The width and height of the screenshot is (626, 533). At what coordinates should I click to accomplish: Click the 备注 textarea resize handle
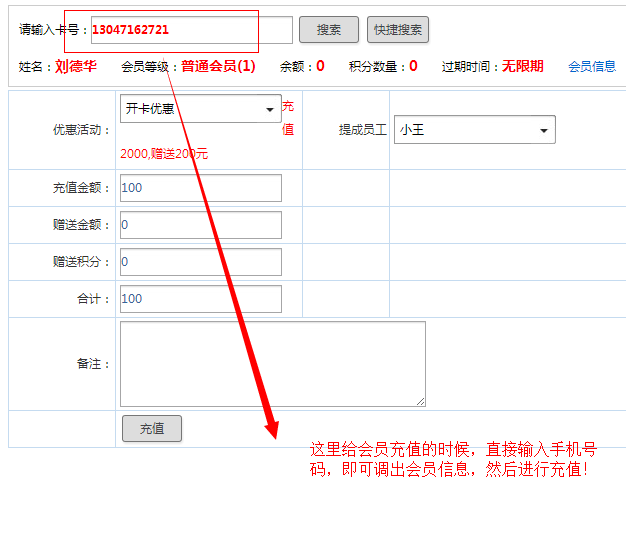pos(421,402)
